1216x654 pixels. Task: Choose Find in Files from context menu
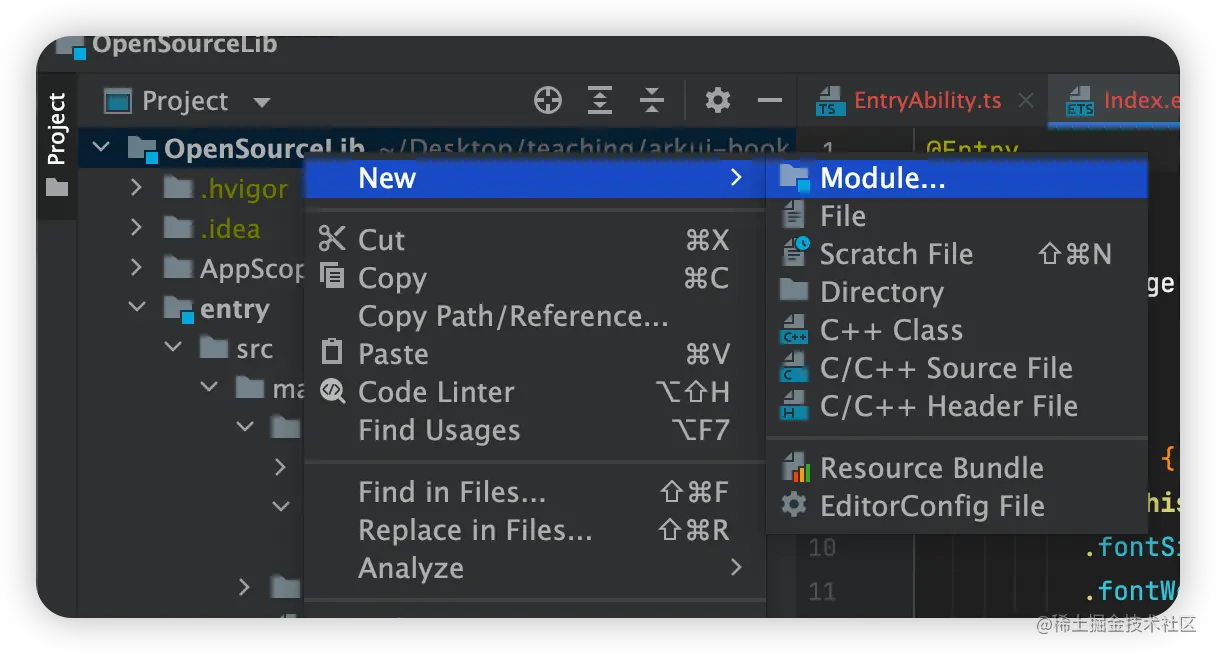coord(534,492)
